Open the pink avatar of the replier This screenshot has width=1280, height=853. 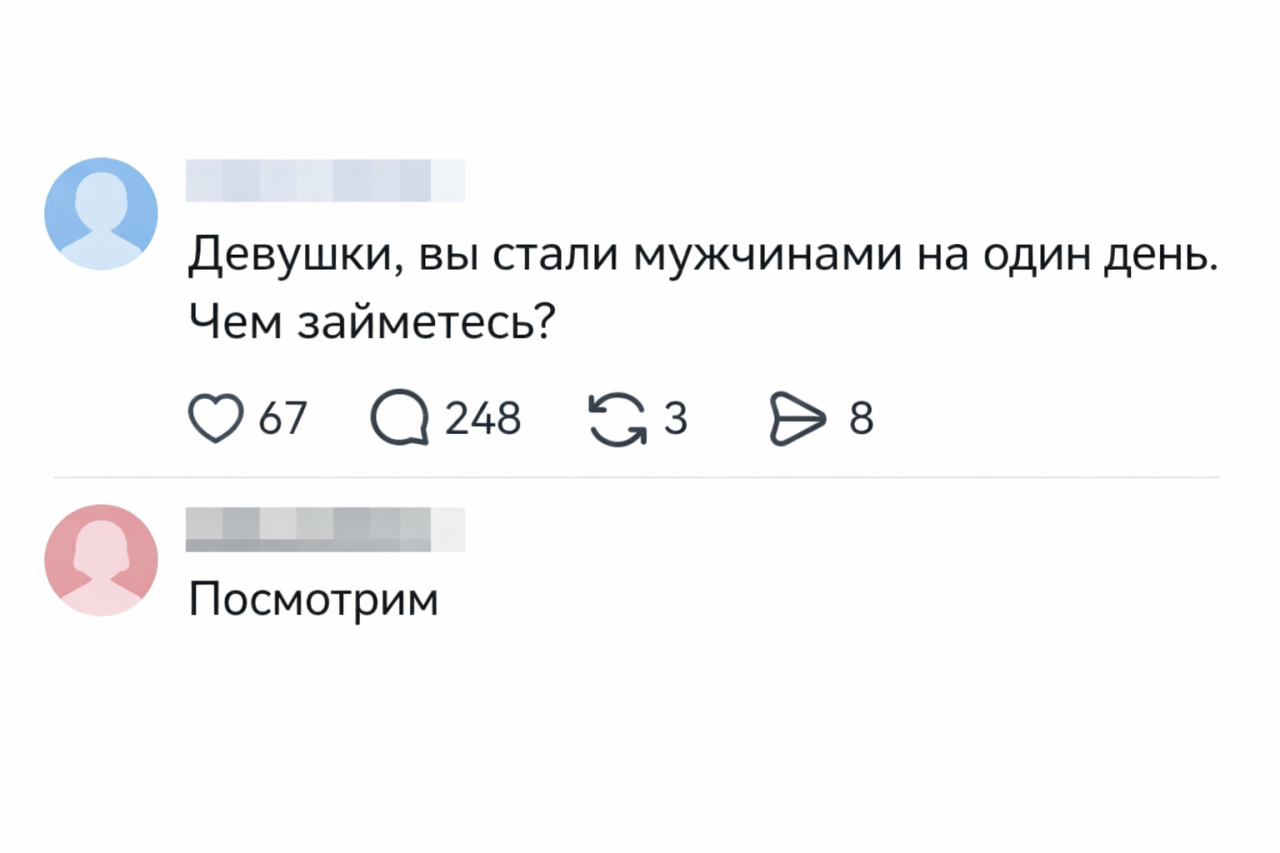(101, 560)
